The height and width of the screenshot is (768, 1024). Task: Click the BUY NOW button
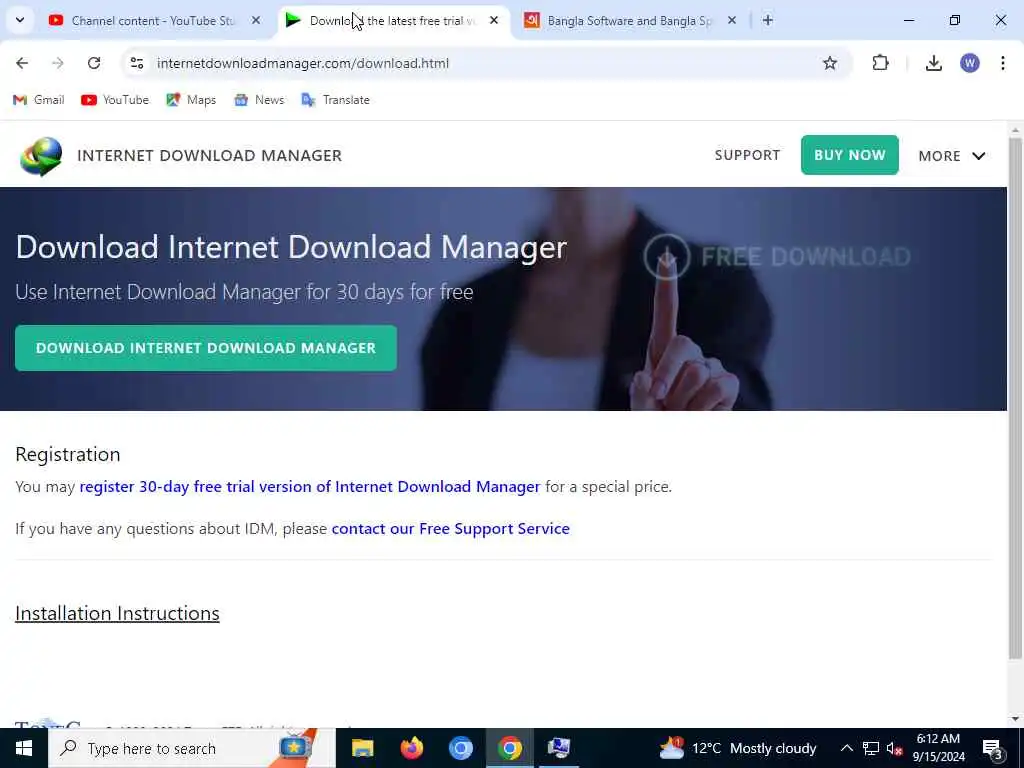(x=850, y=155)
